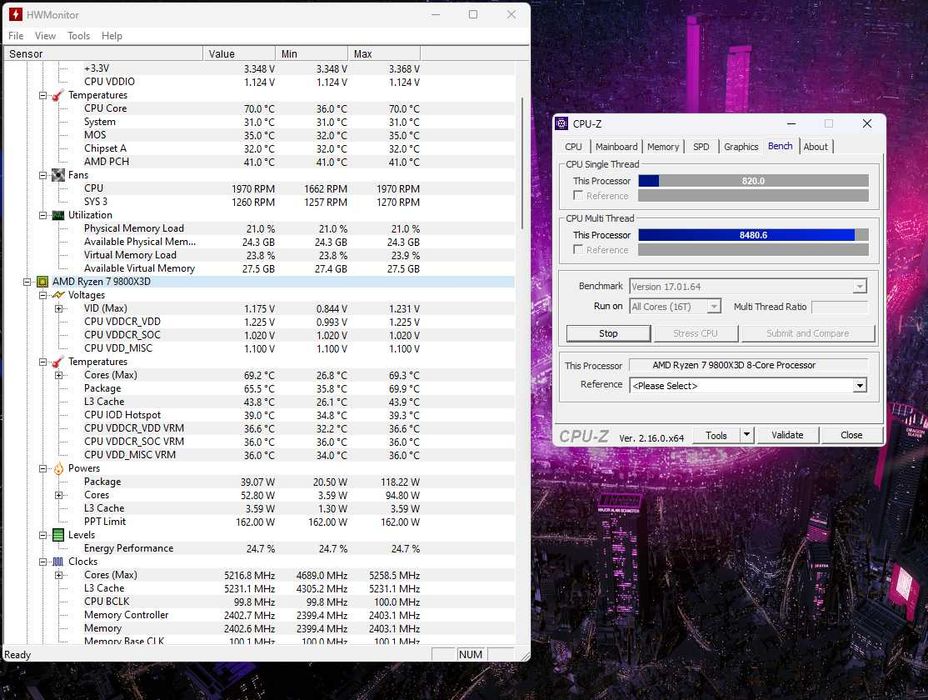The width and height of the screenshot is (928, 700).
Task: Click Submit and Compare button
Action: coord(808,334)
